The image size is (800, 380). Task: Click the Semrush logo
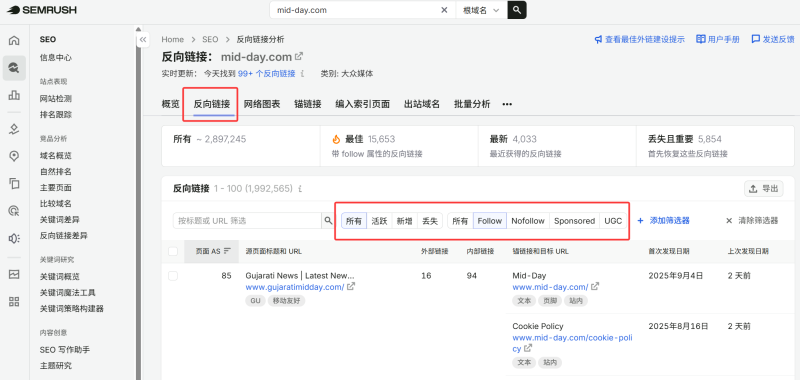tap(42, 10)
